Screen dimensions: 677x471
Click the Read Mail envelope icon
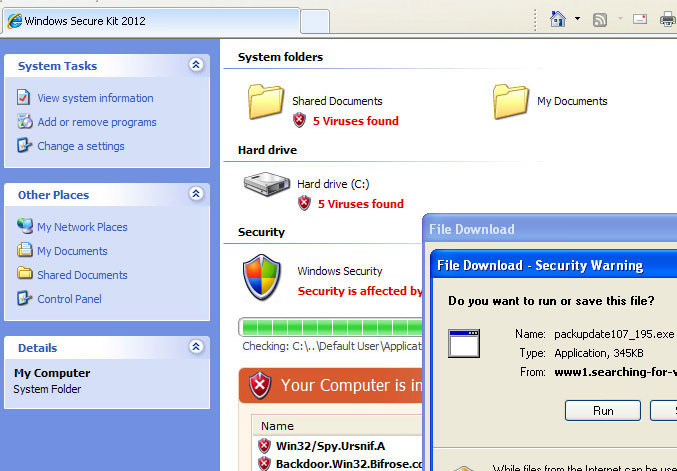coord(640,19)
